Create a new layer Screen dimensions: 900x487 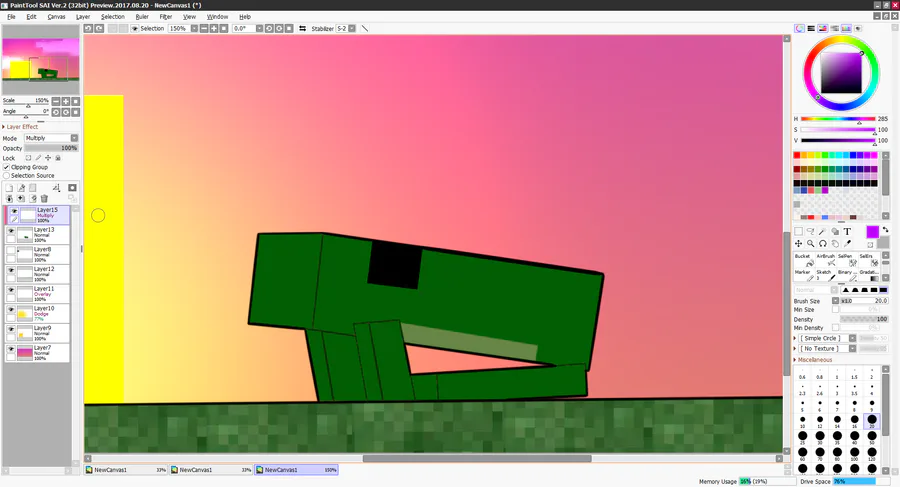pyautogui.click(x=9, y=188)
